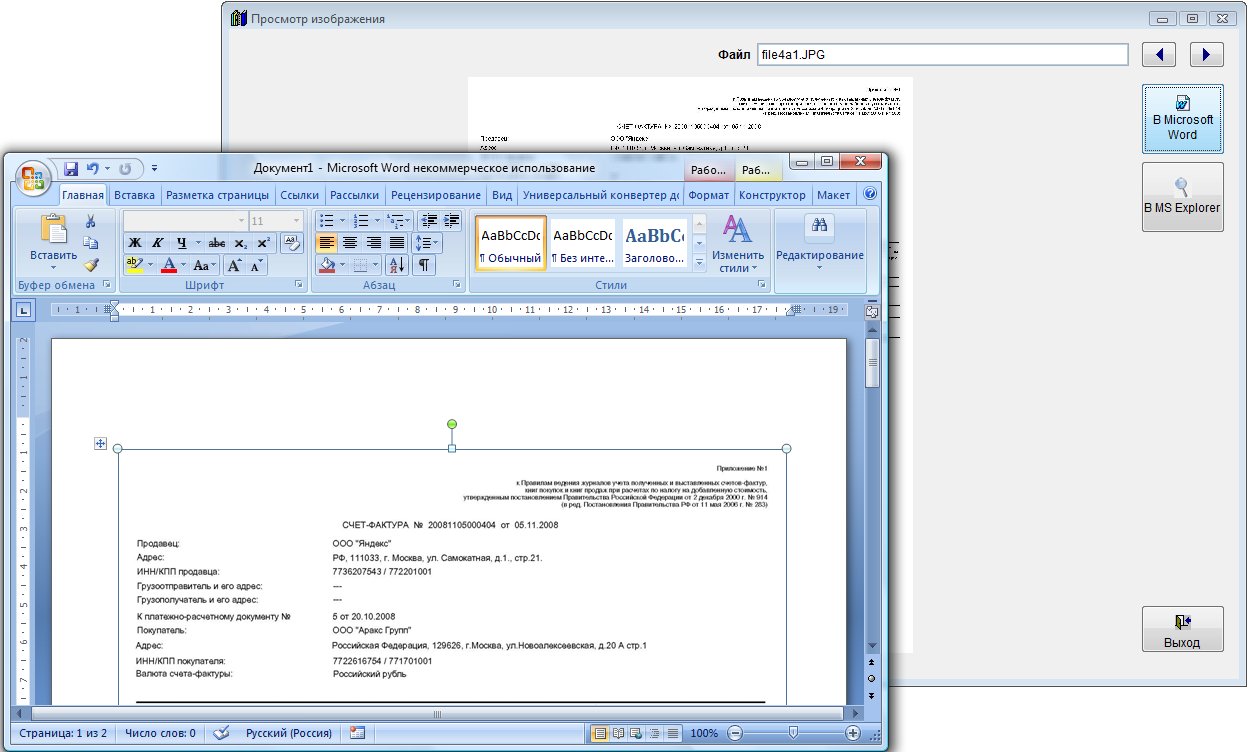Increase font size with the large A
The width and height of the screenshot is (1250, 752).
234,265
